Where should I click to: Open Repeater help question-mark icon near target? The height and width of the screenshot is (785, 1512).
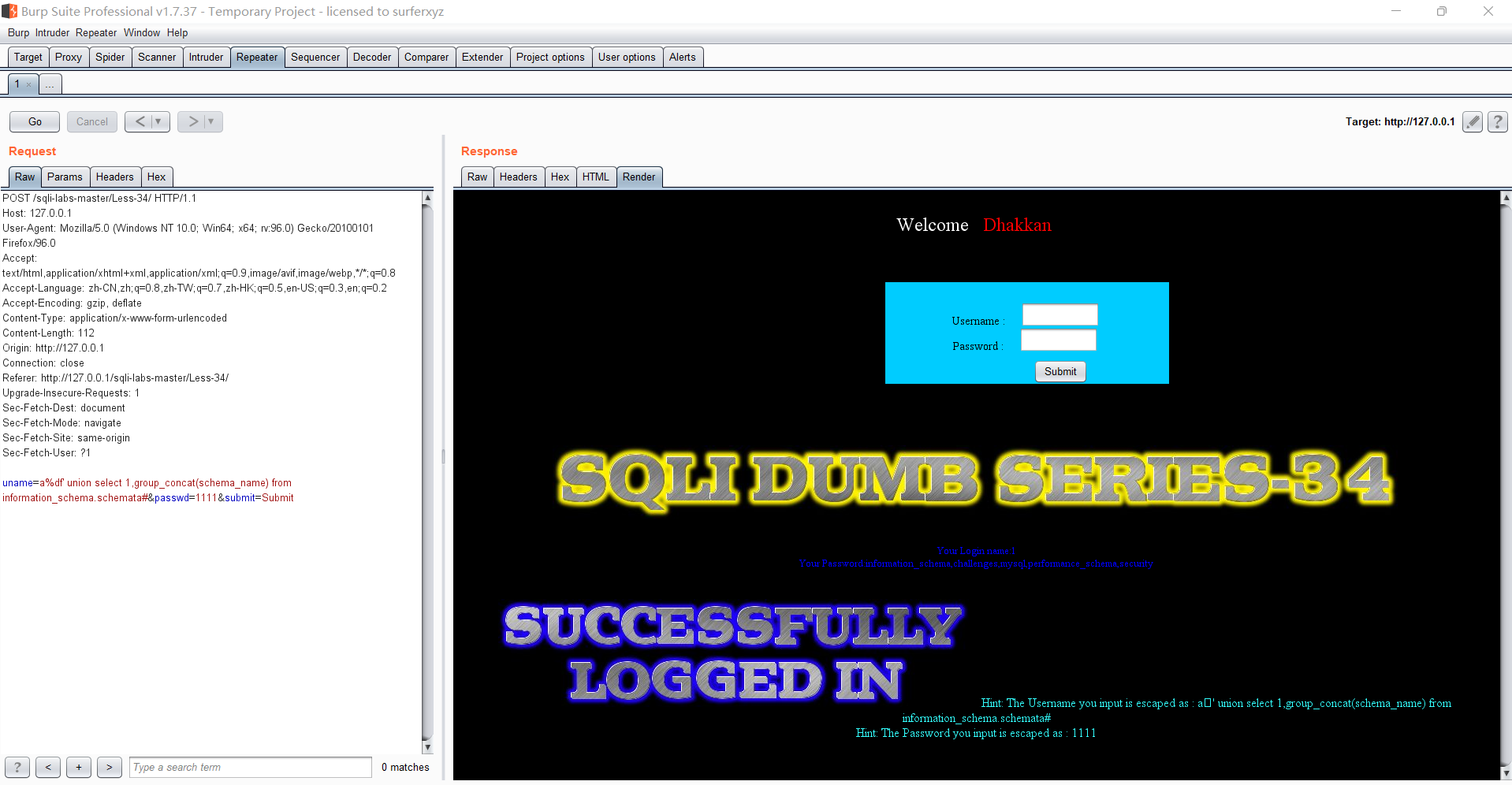coord(1498,121)
